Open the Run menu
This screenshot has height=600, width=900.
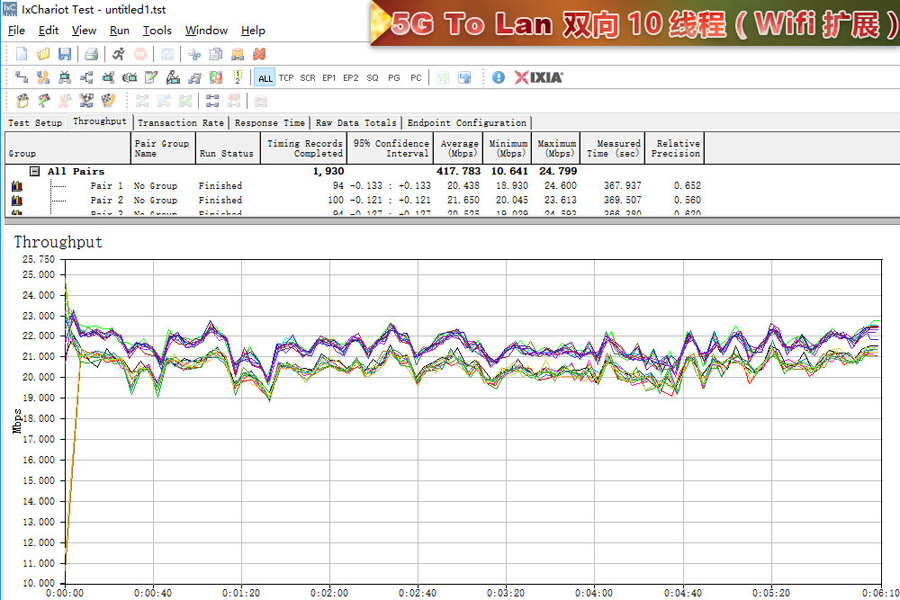(x=119, y=31)
